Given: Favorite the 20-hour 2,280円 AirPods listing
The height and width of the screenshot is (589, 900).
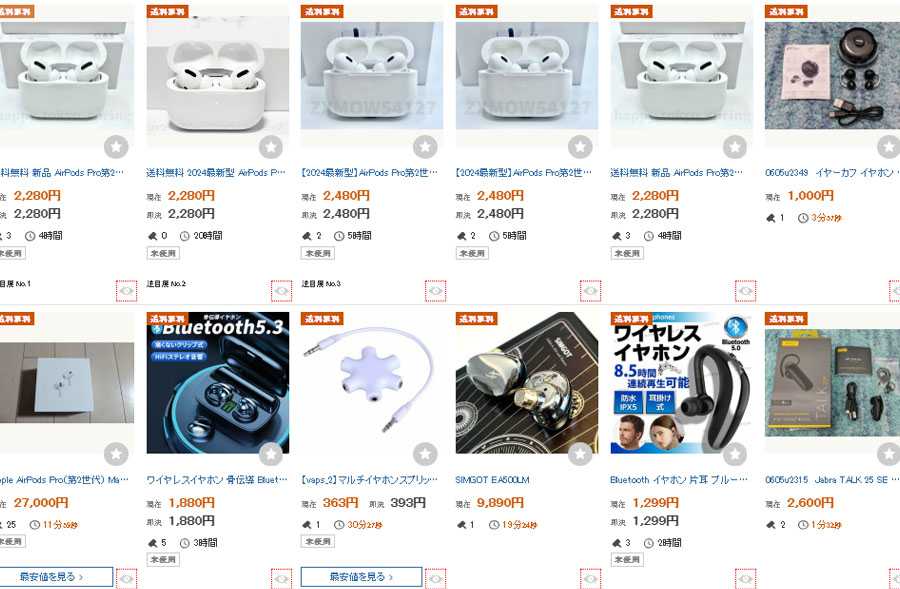Looking at the screenshot, I should click(271, 147).
